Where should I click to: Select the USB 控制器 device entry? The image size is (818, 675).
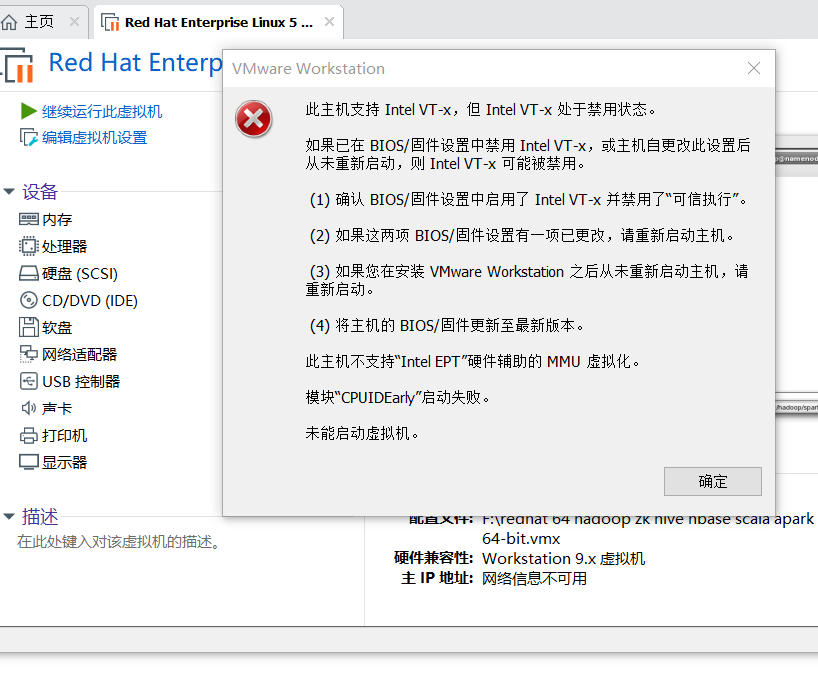81,382
